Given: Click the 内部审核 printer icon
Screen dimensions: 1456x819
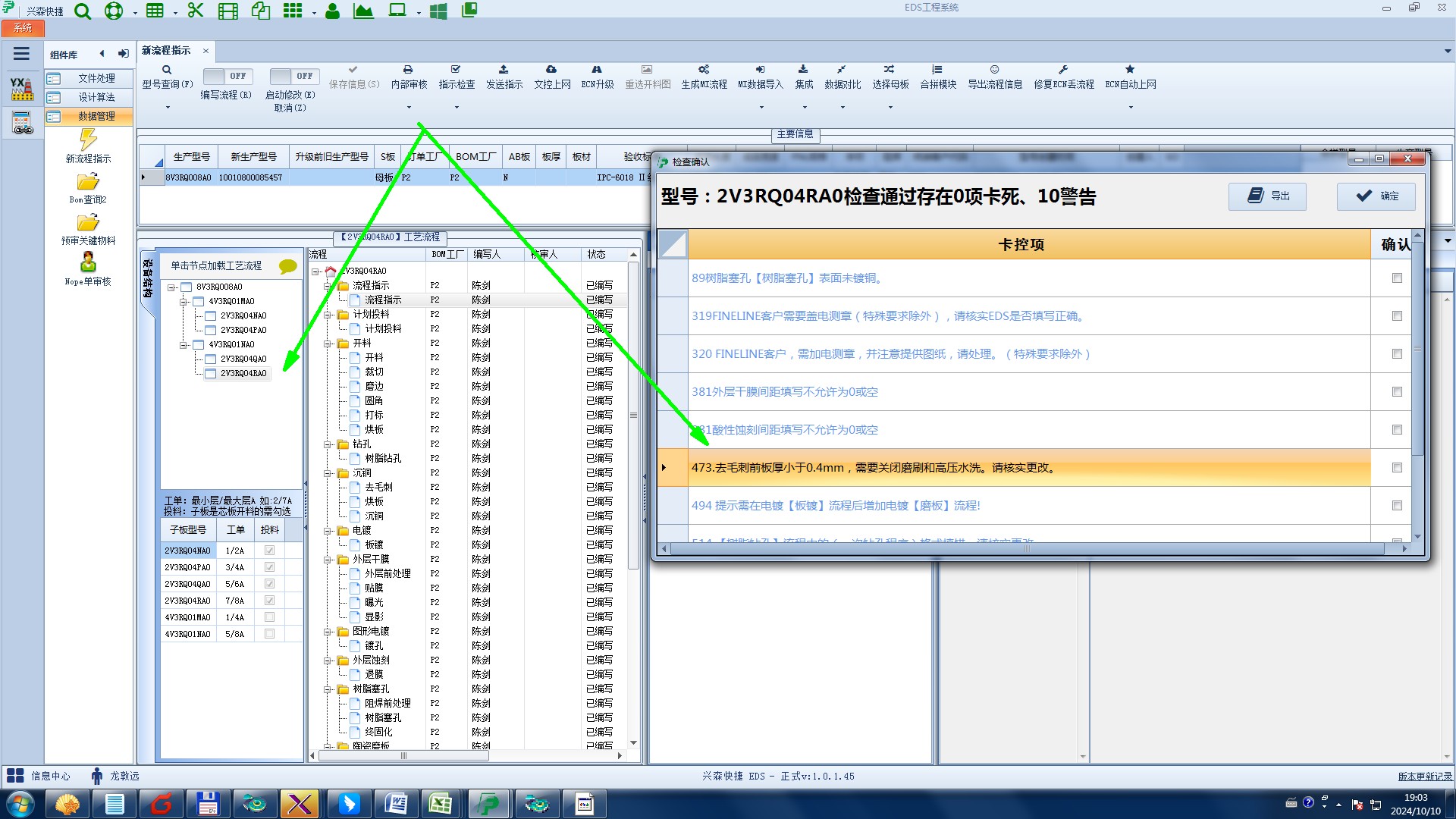Looking at the screenshot, I should 408,69.
